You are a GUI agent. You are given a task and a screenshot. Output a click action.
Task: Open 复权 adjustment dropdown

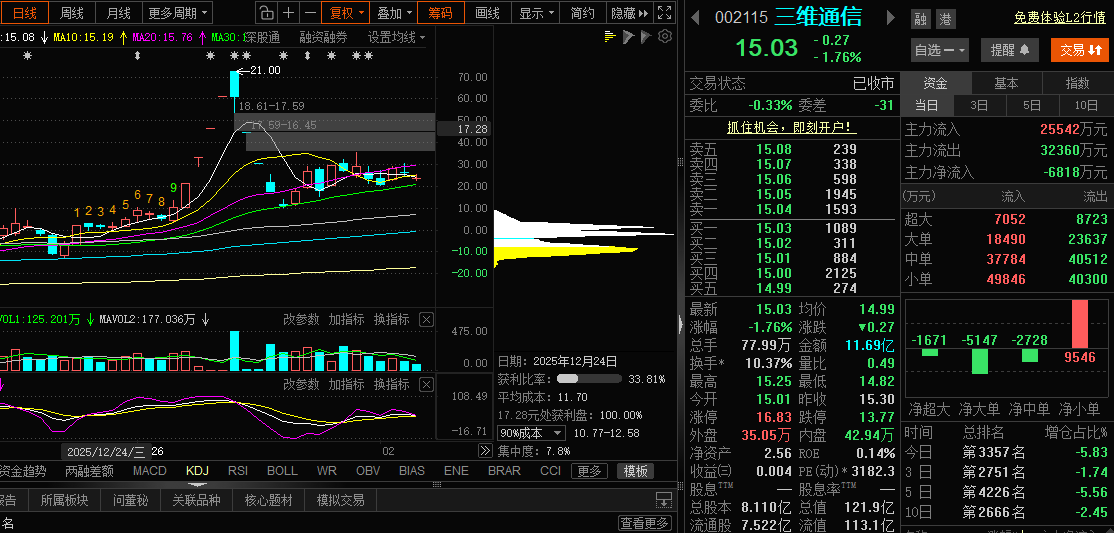coord(346,13)
